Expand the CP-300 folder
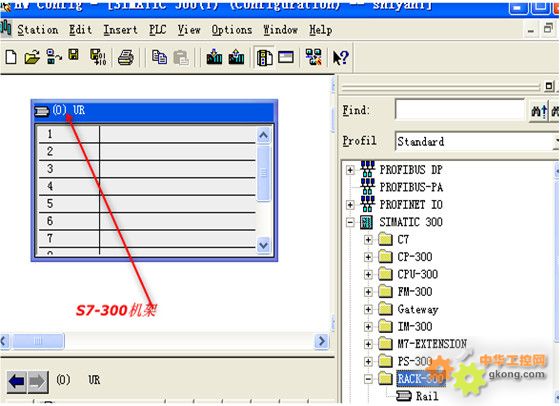Image resolution: width=560 pixels, height=406 pixels. (368, 257)
